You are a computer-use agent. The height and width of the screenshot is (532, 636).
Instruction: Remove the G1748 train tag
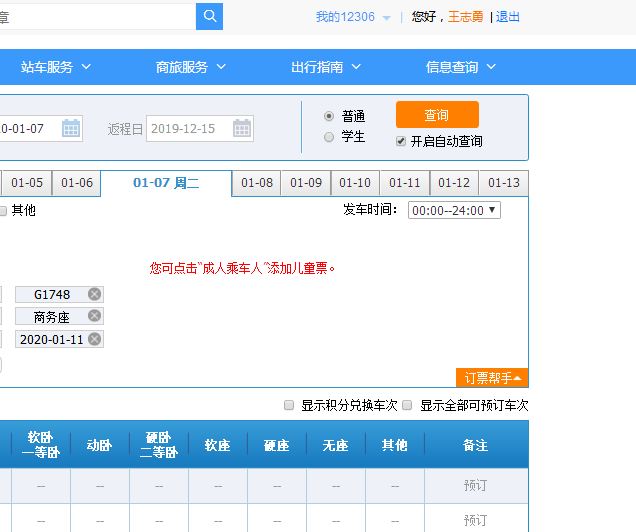click(95, 294)
